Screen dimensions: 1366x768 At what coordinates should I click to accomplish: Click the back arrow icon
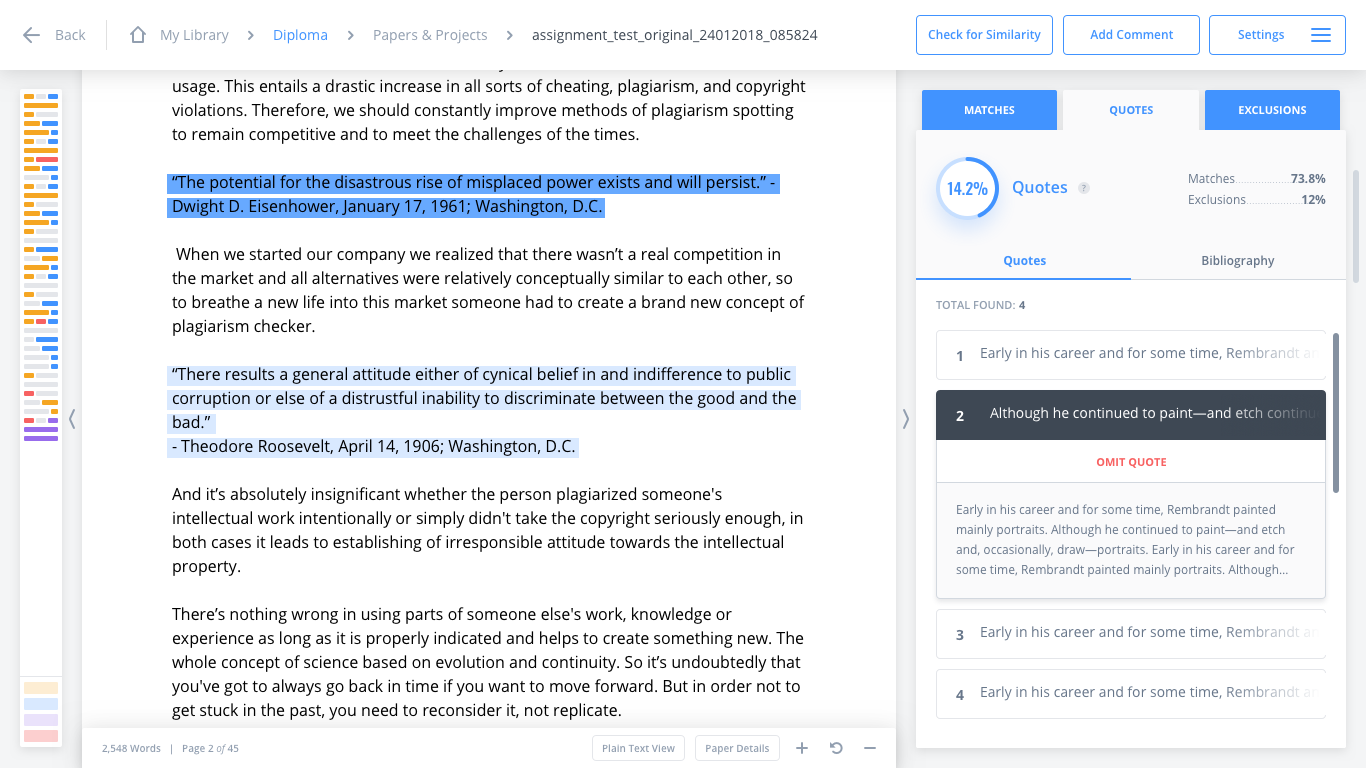tap(31, 35)
